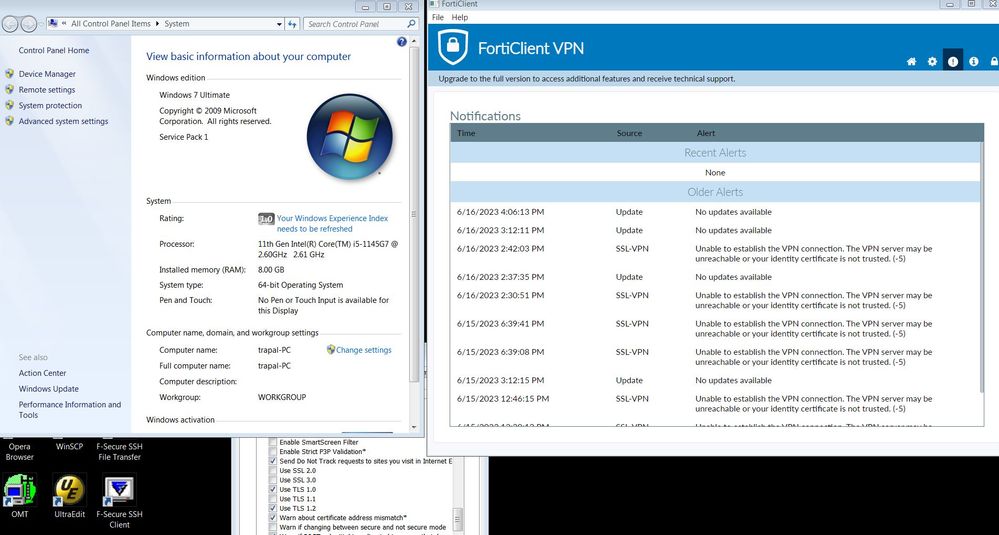This screenshot has width=999, height=535.
Task: Select the 6/15/2023 3:12:15 PM Update row
Action: pyautogui.click(x=717, y=380)
